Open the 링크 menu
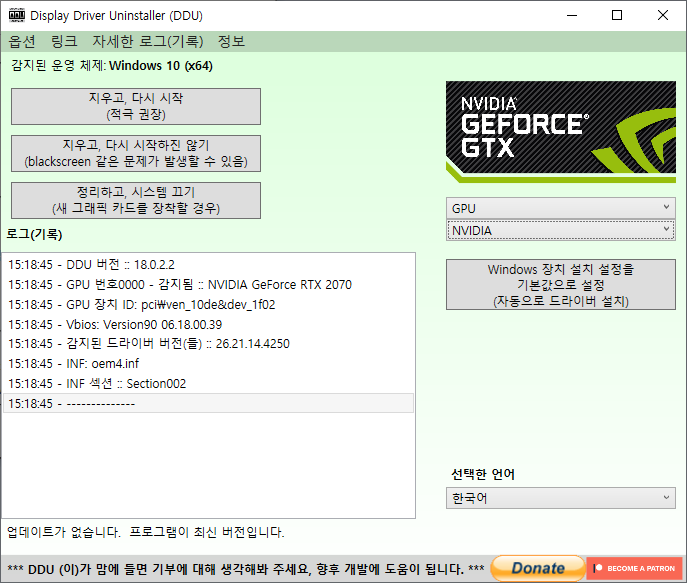This screenshot has width=687, height=583. (x=64, y=41)
